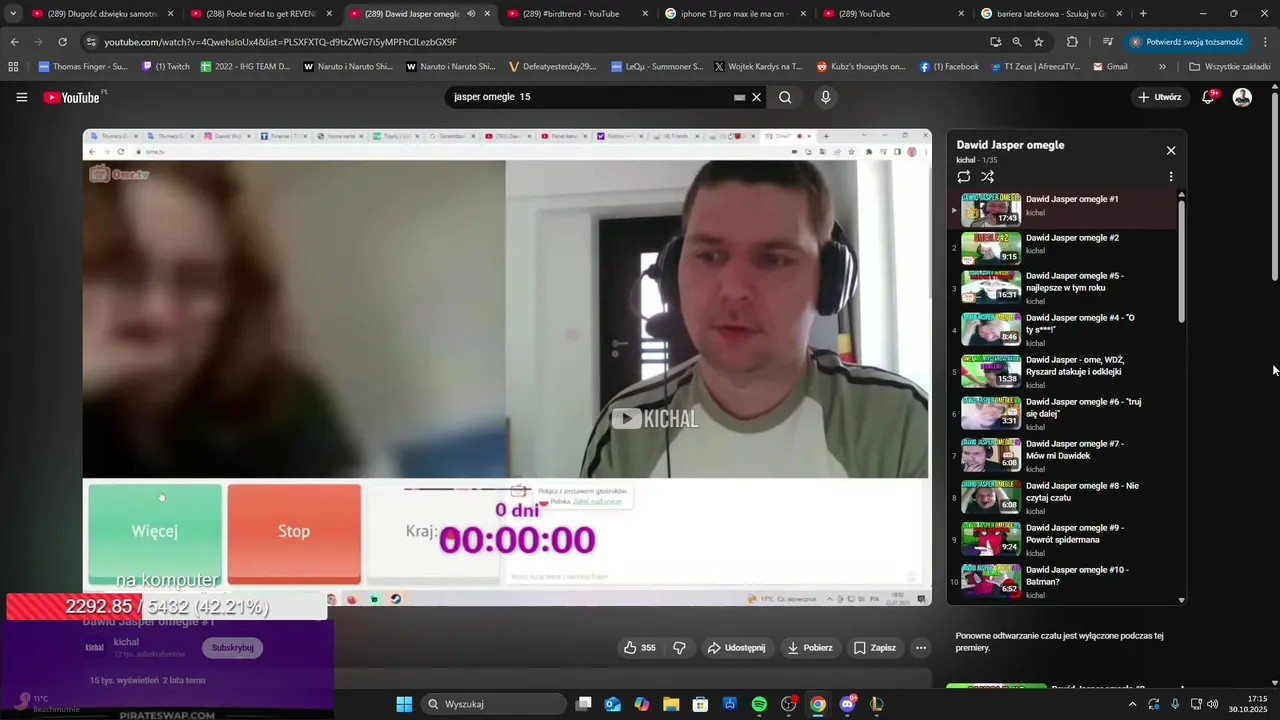The width and height of the screenshot is (1280, 720).
Task: Open File Explorer from taskbar
Action: pos(671,704)
